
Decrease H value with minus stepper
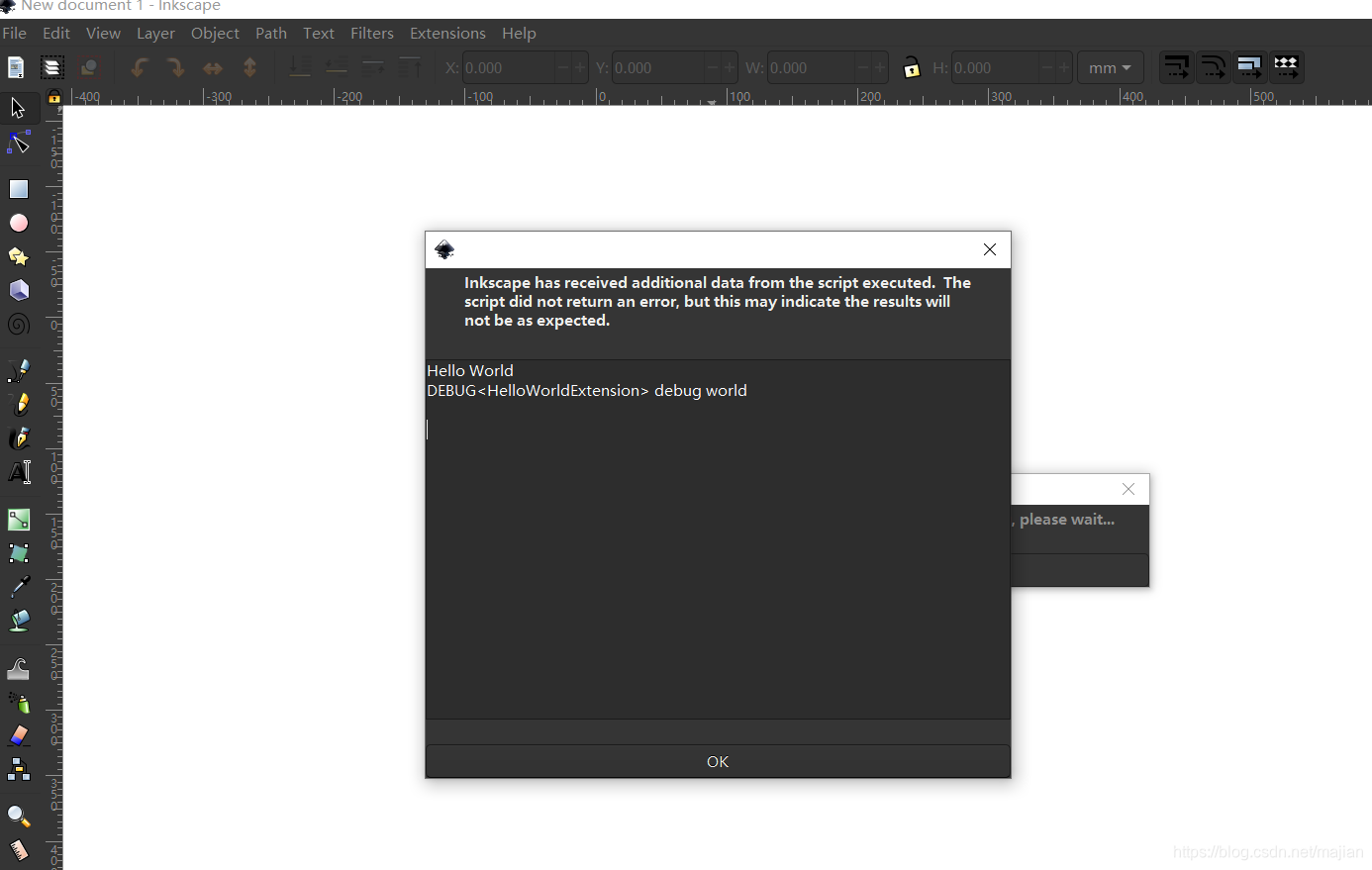coord(1047,67)
